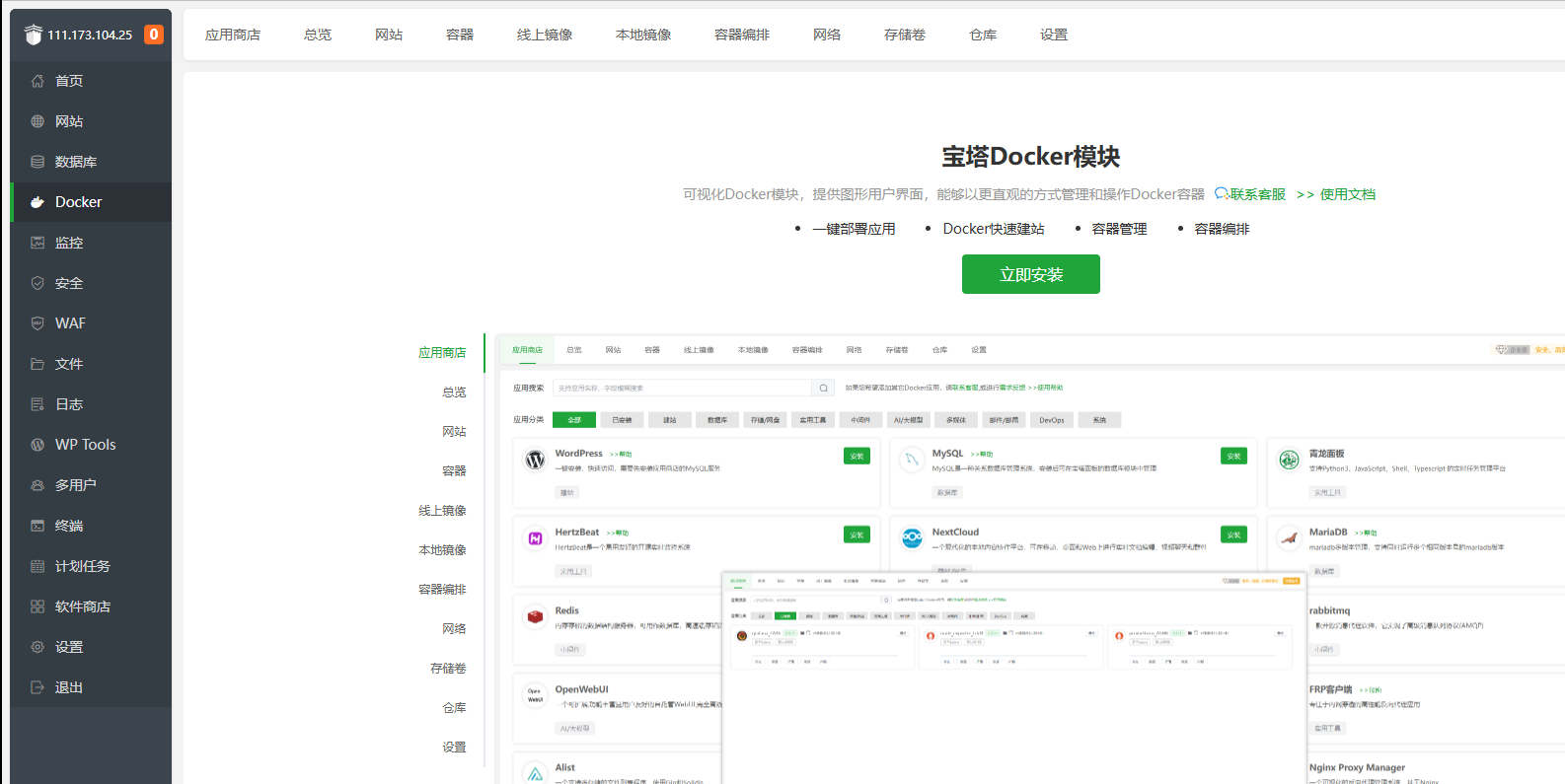Click the Docker whale icon in the sidebar
This screenshot has height=784, width=1565.
click(37, 202)
